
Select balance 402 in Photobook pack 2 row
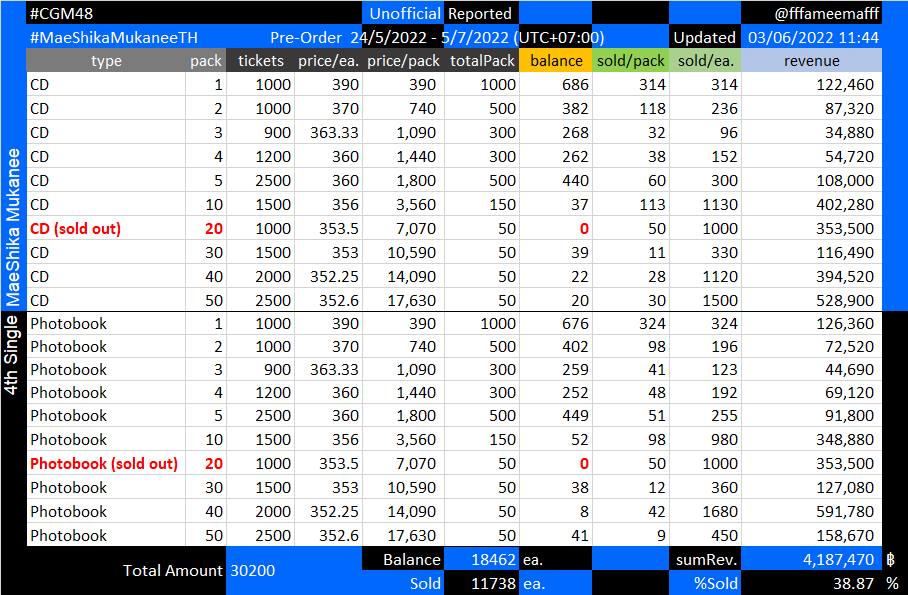coord(556,346)
